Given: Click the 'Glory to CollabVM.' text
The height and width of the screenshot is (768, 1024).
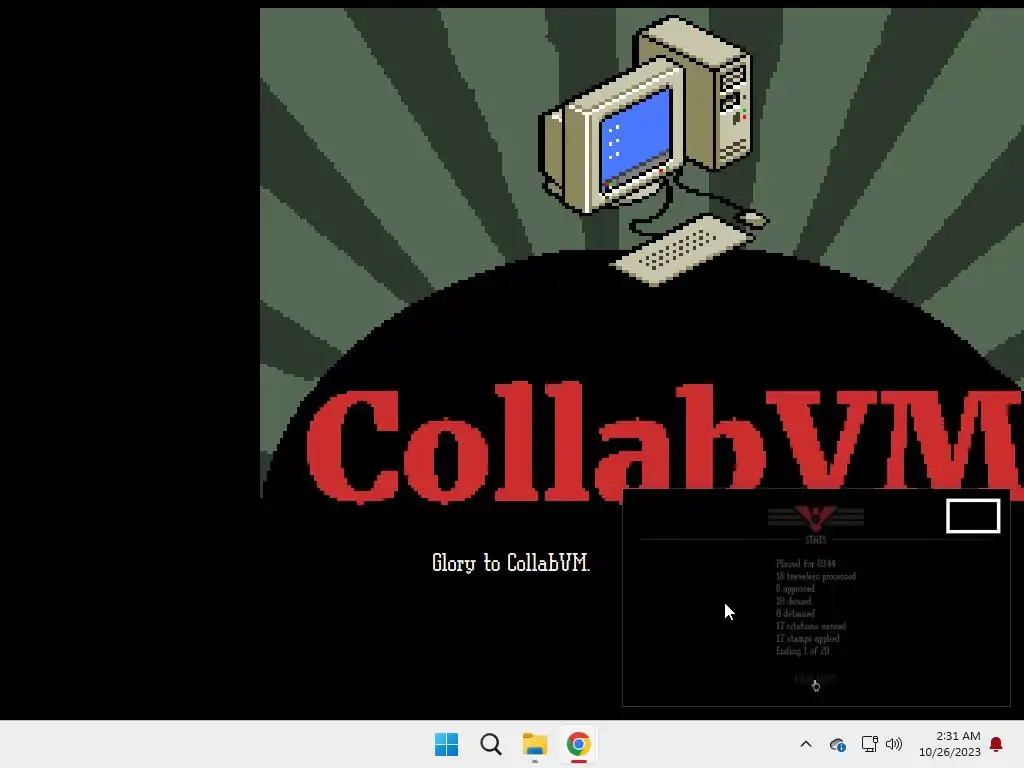Looking at the screenshot, I should tap(511, 563).
